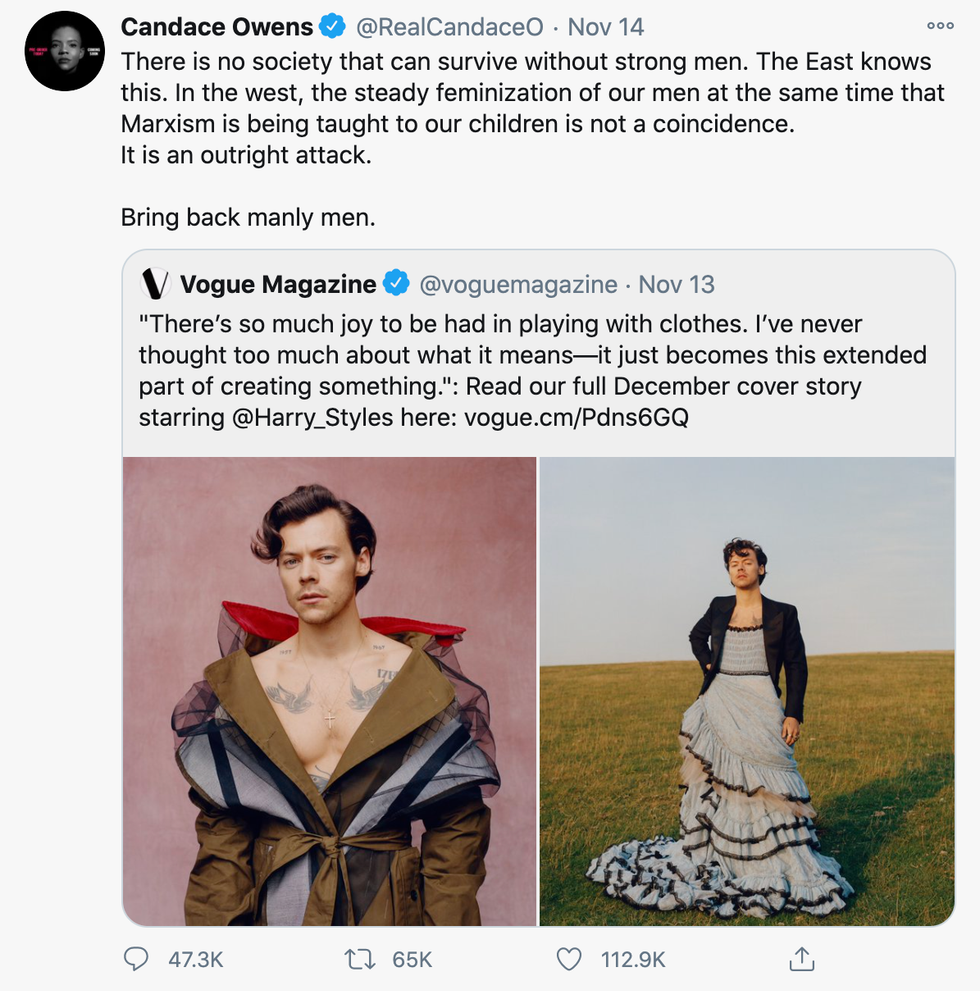Open the three-dot more options menu
The height and width of the screenshot is (991, 980).
[940, 26]
